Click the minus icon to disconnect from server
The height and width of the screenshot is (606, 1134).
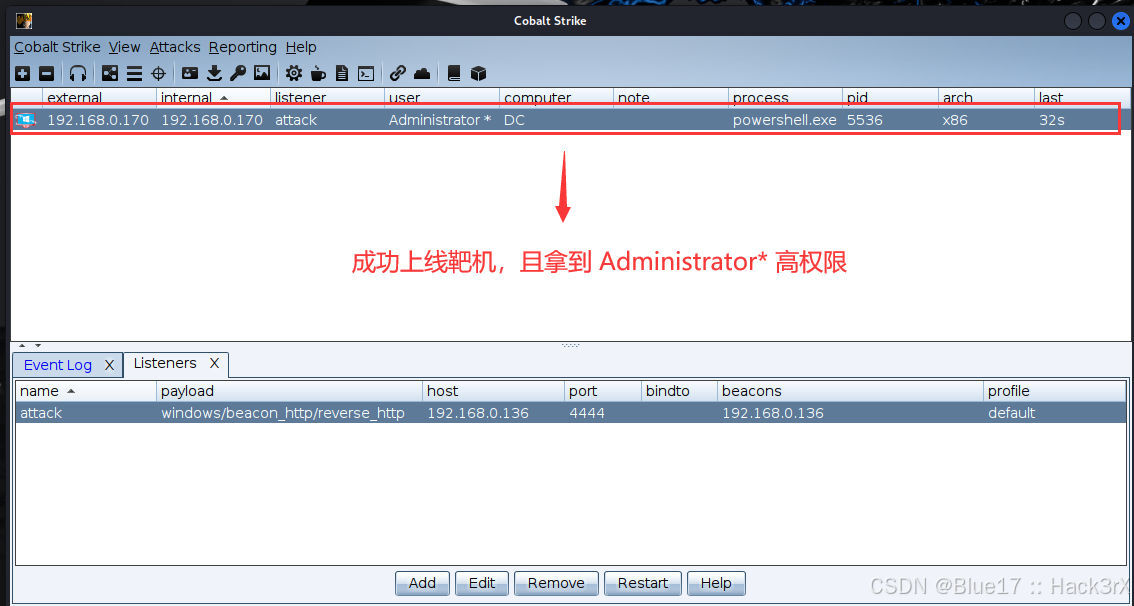pyautogui.click(x=46, y=73)
